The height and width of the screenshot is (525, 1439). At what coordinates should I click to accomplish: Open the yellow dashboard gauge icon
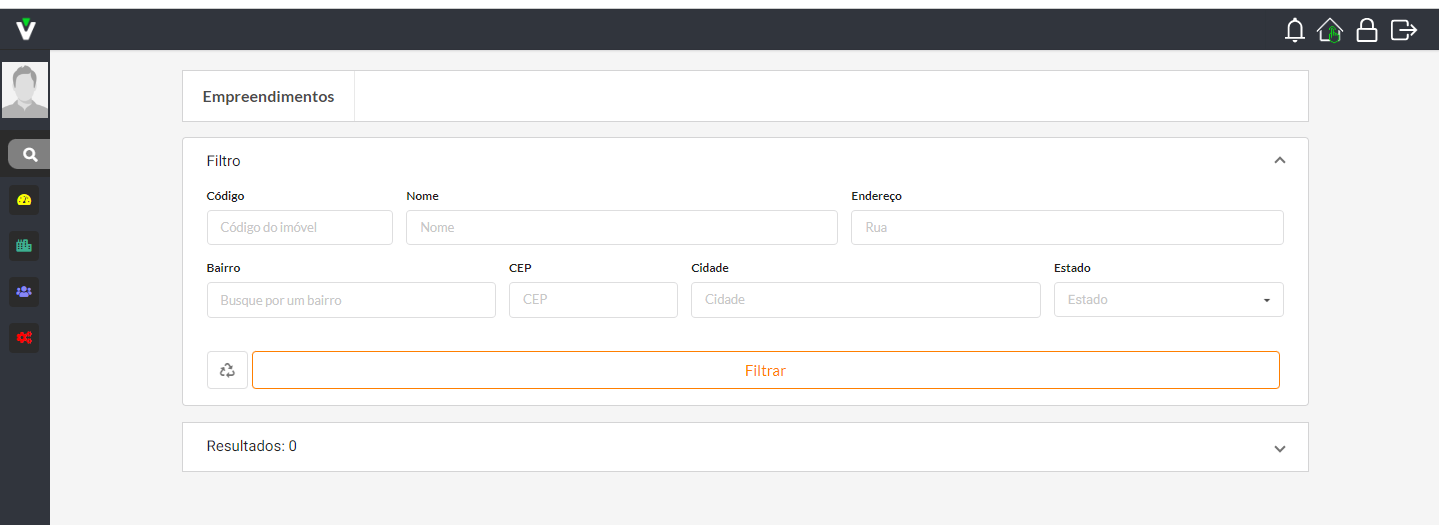point(24,200)
